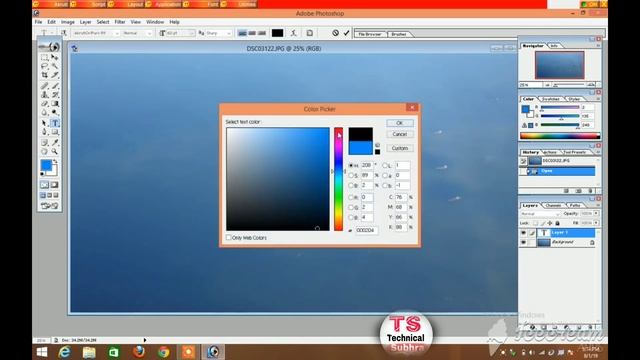Select the Type tool in toolbox
This screenshot has width=640, height=360.
[55, 123]
